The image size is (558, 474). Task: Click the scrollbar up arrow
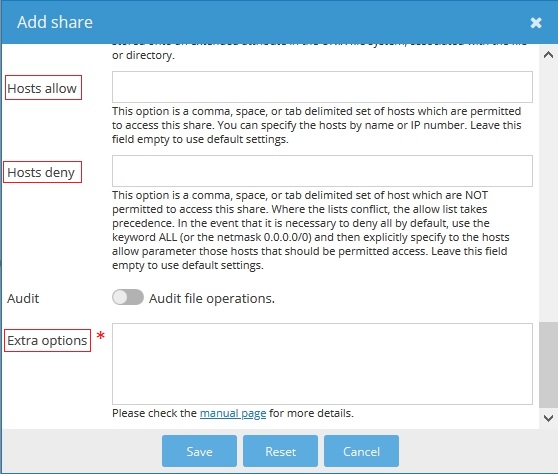[x=548, y=55]
